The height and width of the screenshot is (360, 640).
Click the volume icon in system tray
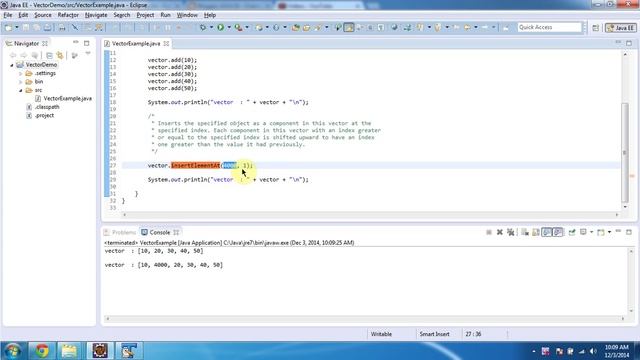[593, 351]
